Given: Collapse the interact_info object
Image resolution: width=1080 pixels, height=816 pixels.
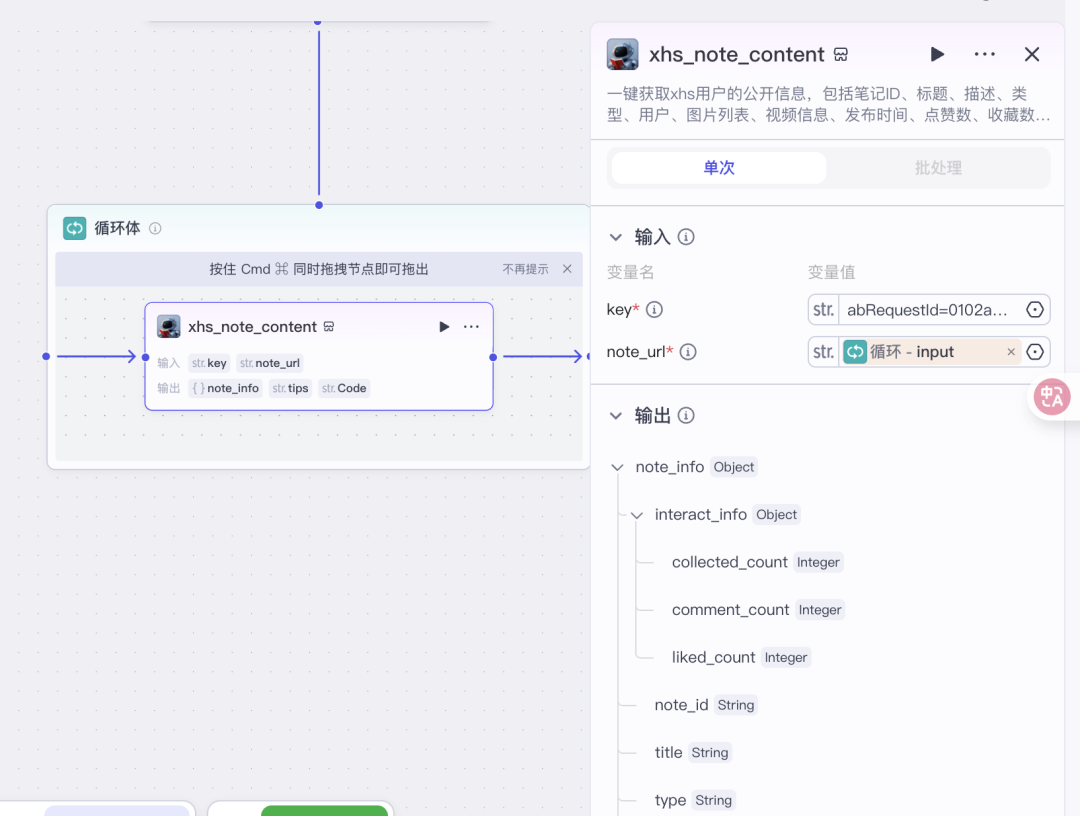Looking at the screenshot, I should tap(636, 515).
